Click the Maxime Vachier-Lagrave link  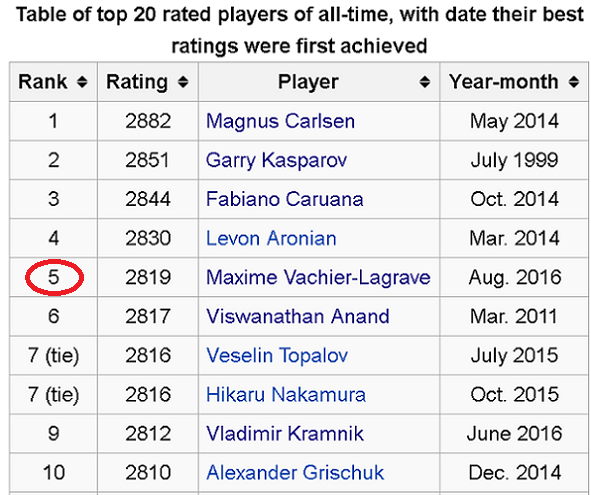[x=318, y=277]
